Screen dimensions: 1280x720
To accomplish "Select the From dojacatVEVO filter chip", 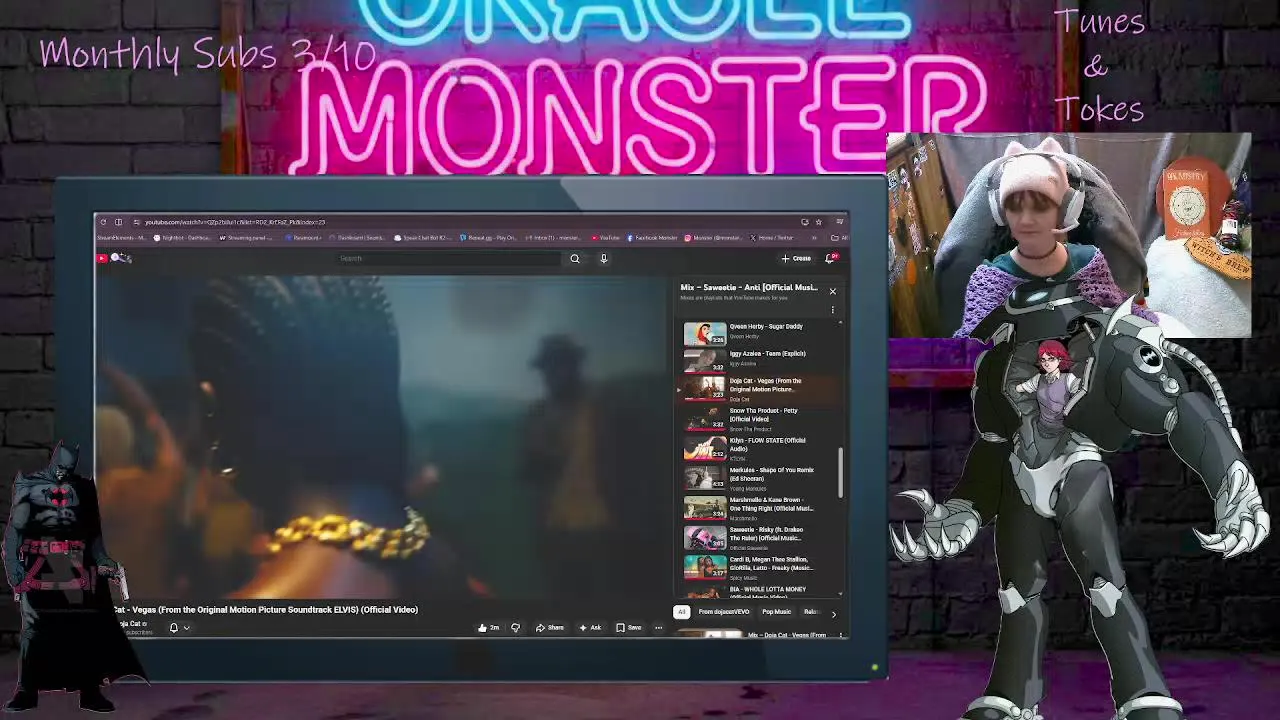I will 723,612.
